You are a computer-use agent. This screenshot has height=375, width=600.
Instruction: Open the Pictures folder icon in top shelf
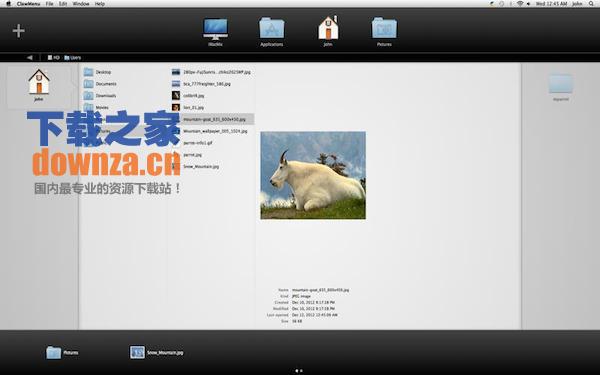point(384,28)
